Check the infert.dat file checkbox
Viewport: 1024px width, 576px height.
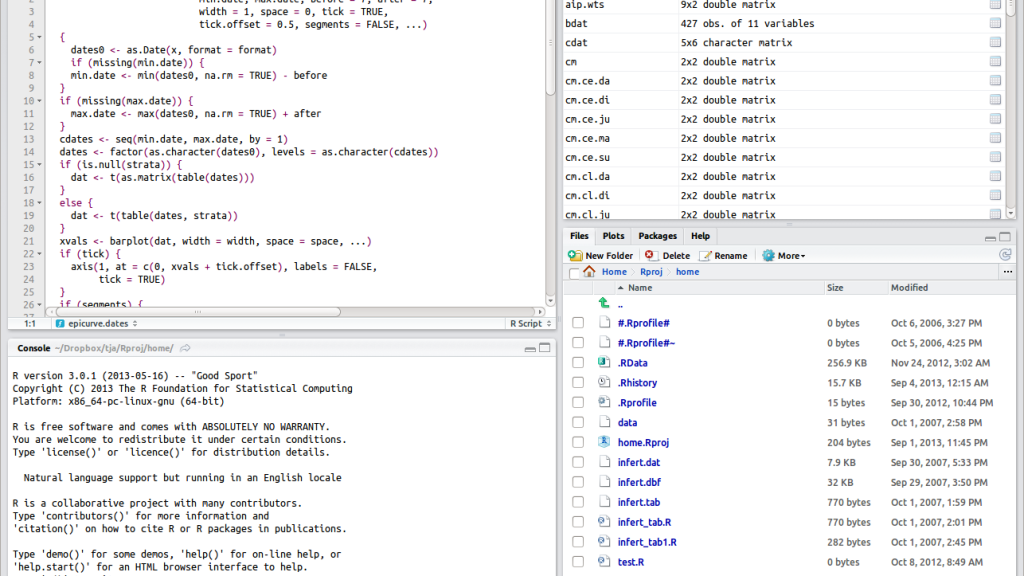[578, 462]
